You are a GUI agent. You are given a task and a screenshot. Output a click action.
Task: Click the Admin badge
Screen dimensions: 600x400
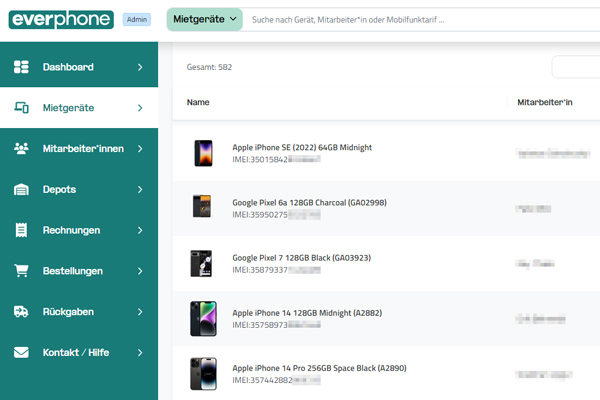(137, 19)
